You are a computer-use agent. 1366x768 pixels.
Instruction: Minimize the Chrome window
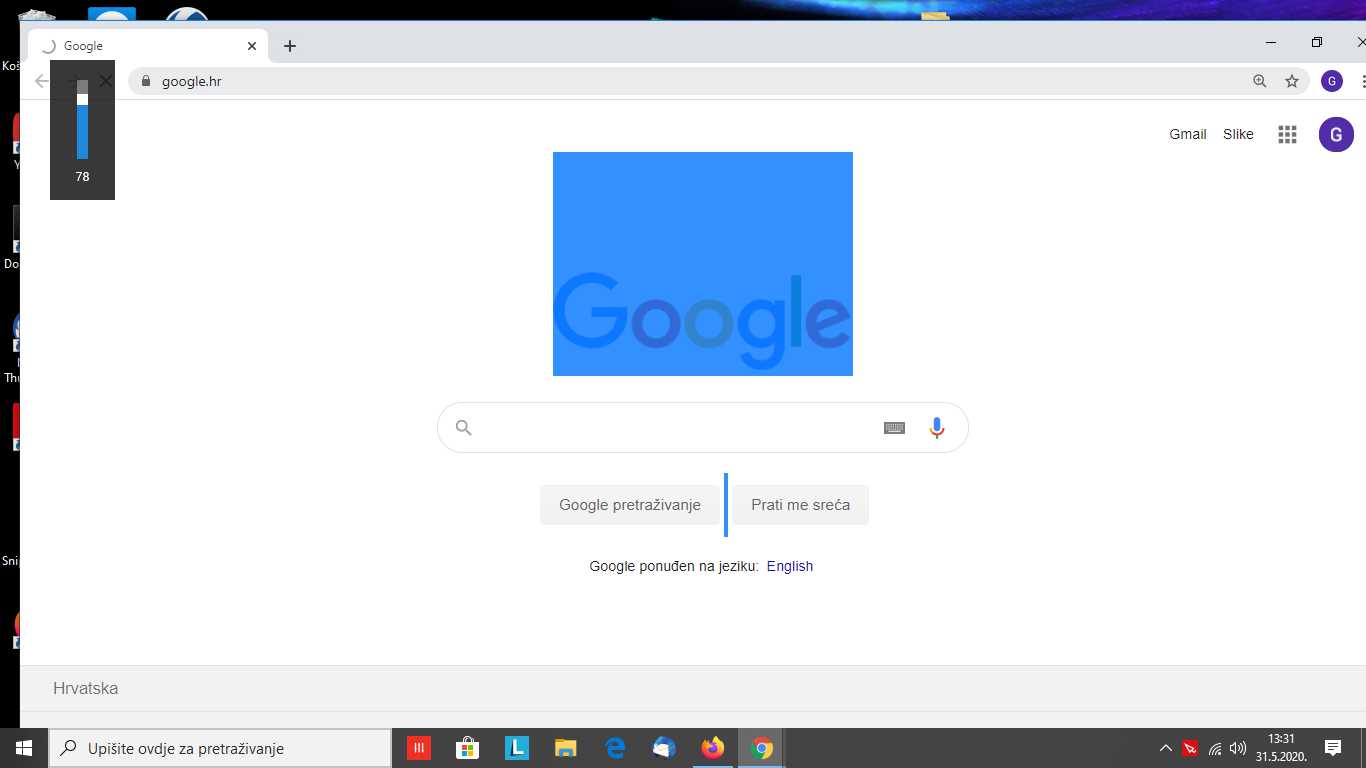(1271, 42)
